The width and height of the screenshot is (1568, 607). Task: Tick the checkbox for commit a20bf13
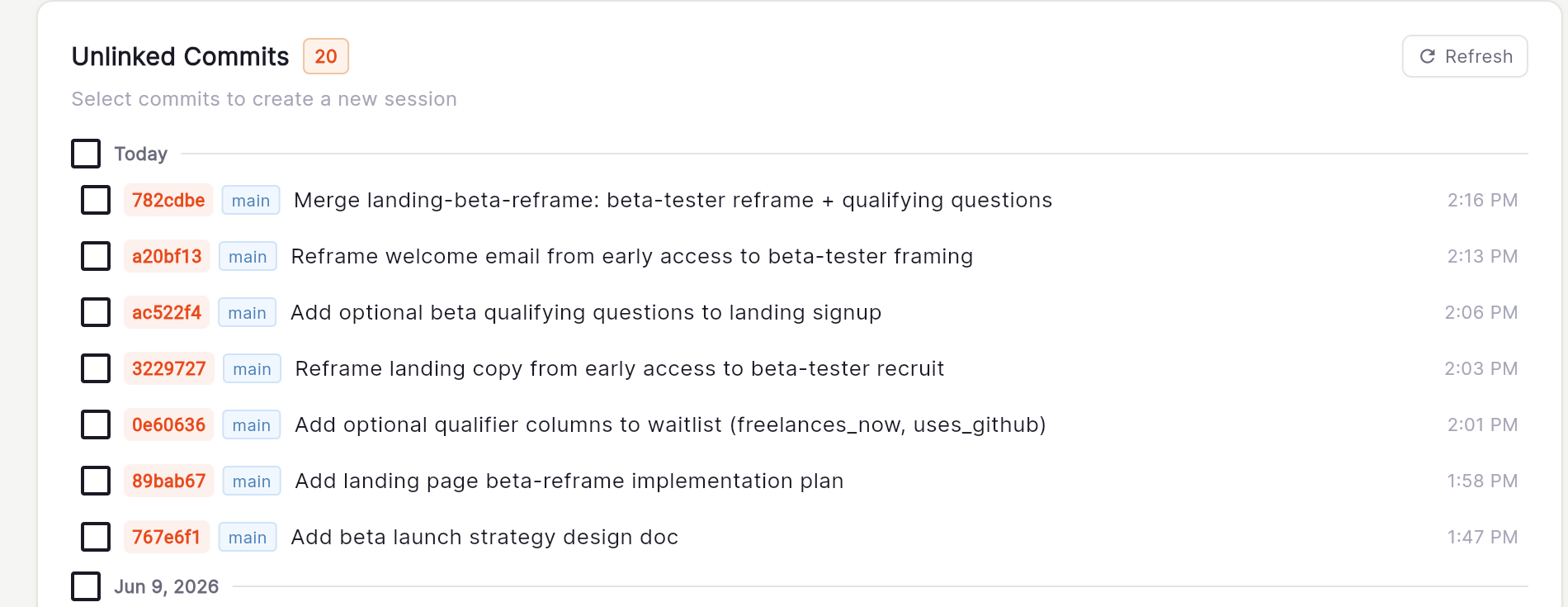point(96,256)
